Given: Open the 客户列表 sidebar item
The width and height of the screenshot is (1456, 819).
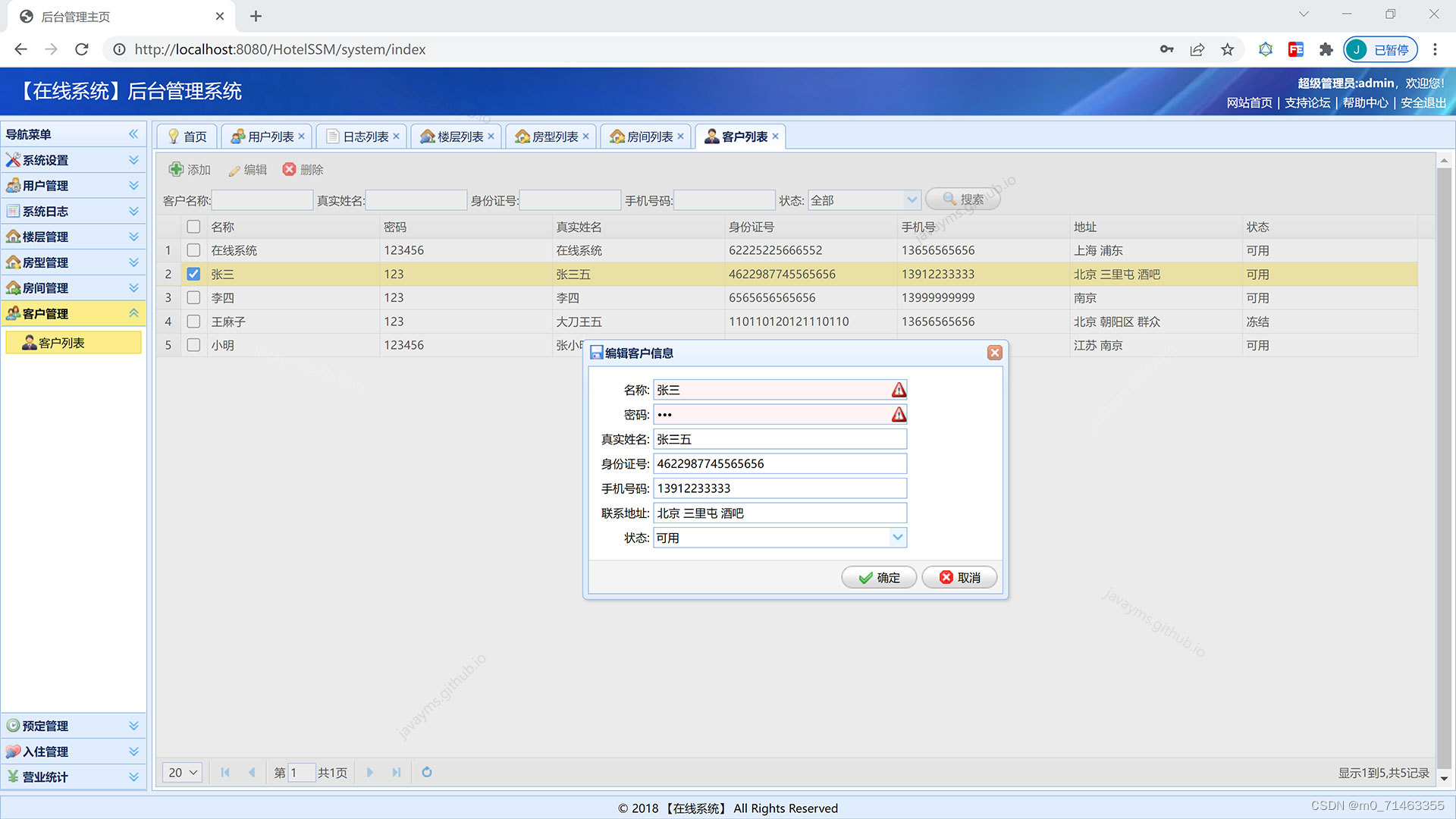Looking at the screenshot, I should pyautogui.click(x=61, y=343).
